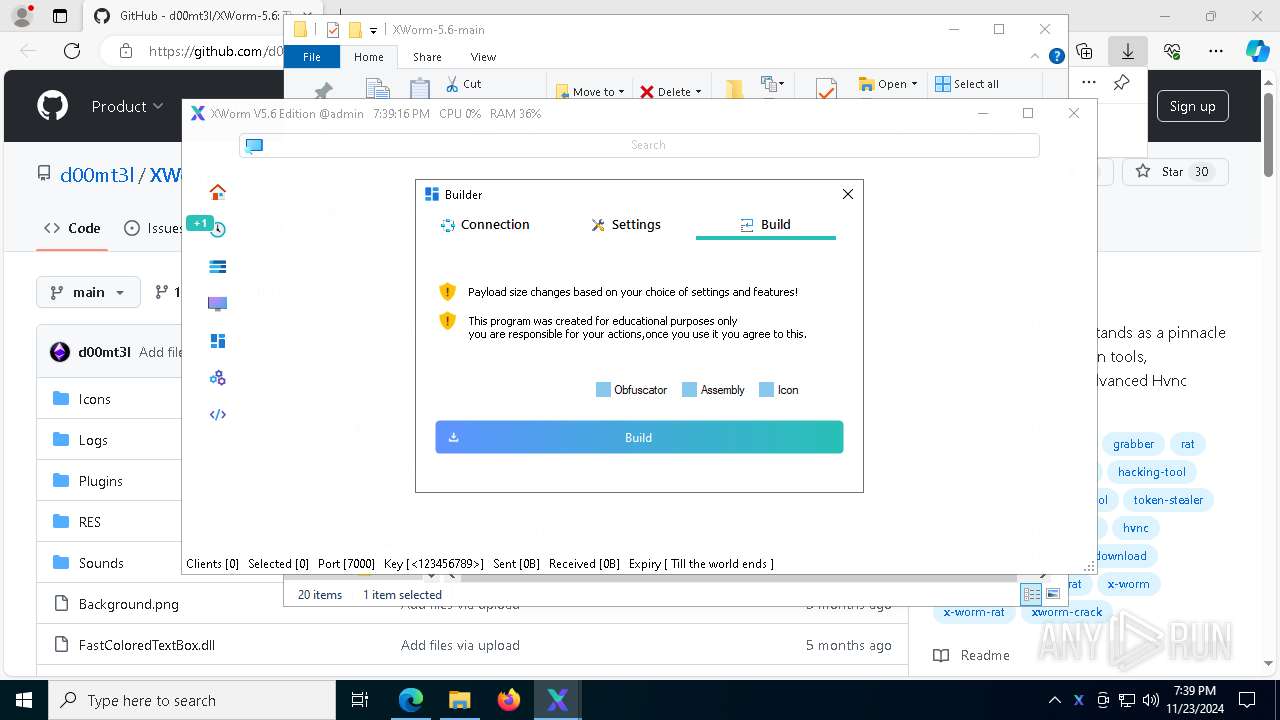Open Explorer help question icon
The height and width of the screenshot is (720, 1280).
pos(1056,57)
